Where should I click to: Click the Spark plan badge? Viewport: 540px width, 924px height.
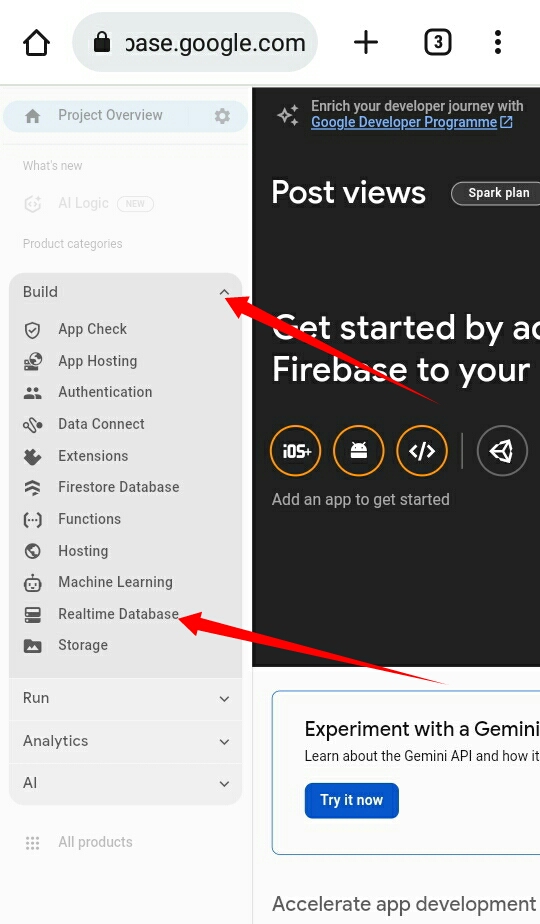pos(498,193)
